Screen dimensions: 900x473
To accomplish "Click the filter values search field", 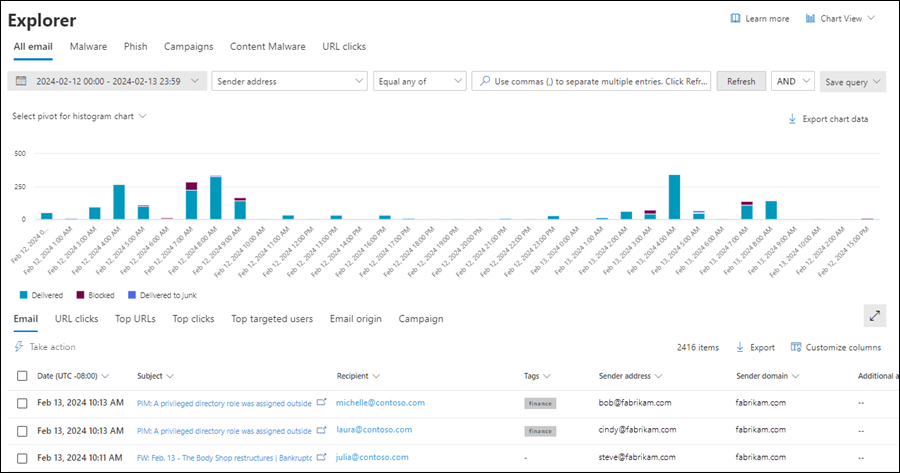I will pos(591,81).
